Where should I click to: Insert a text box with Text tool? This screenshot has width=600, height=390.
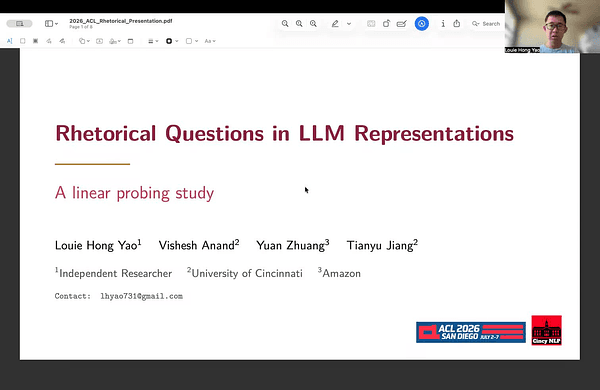[x=99, y=41]
